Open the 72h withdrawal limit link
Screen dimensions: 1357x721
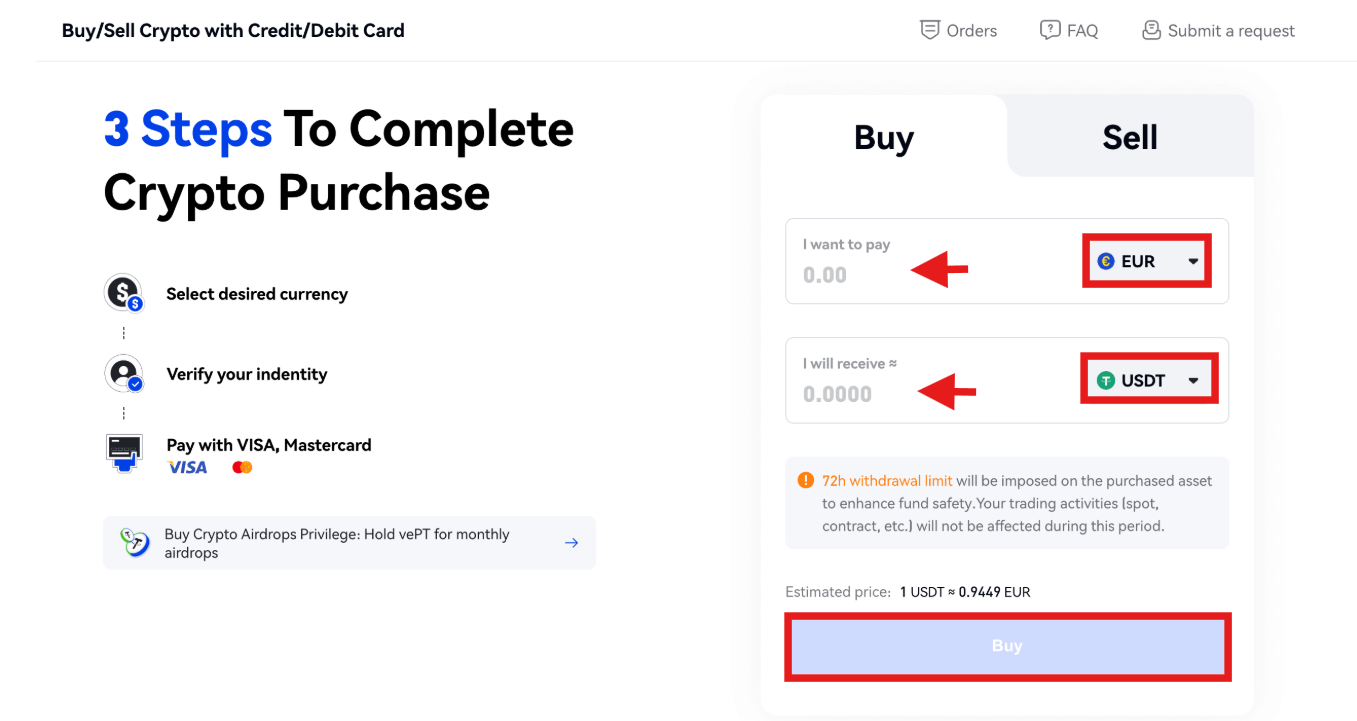tap(886, 480)
